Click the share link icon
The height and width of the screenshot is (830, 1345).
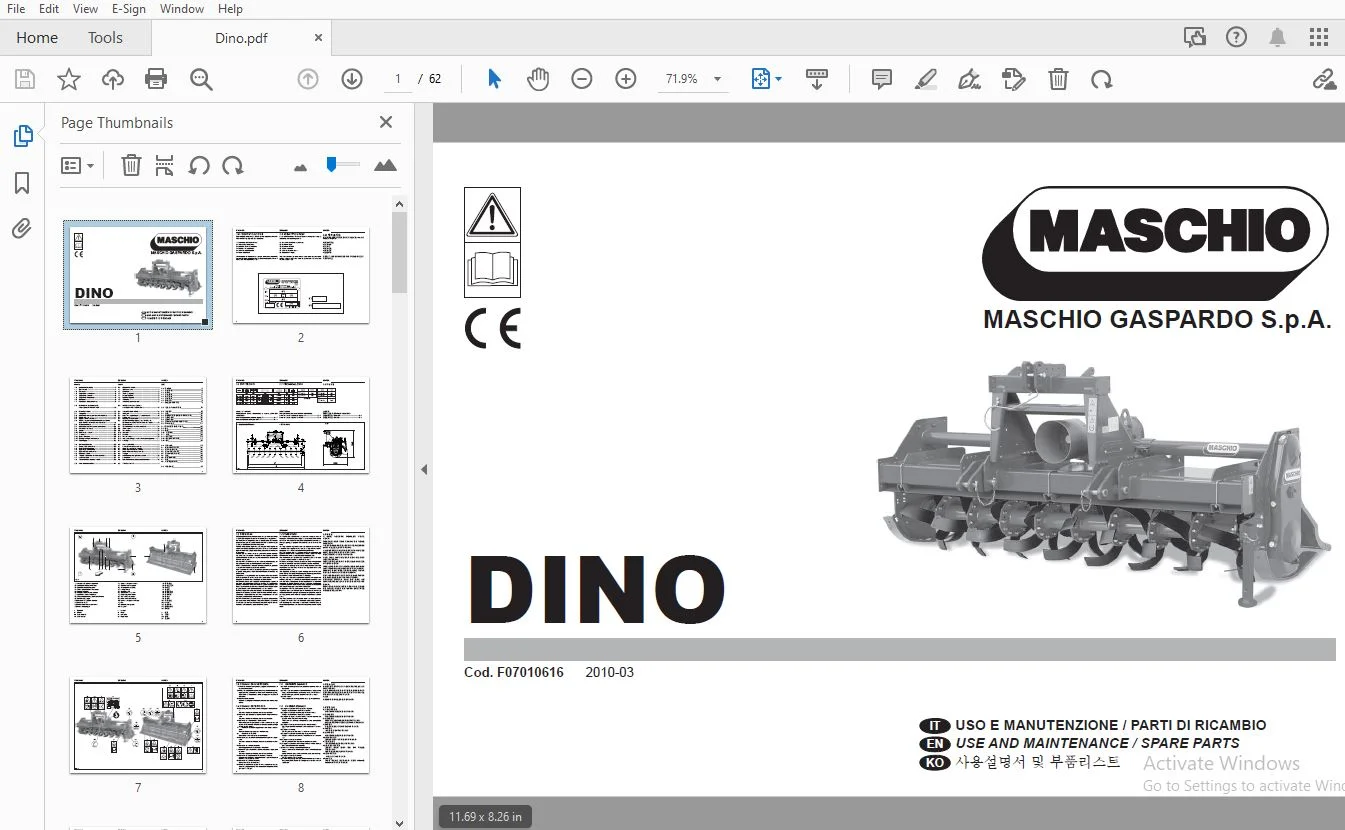click(x=1324, y=79)
